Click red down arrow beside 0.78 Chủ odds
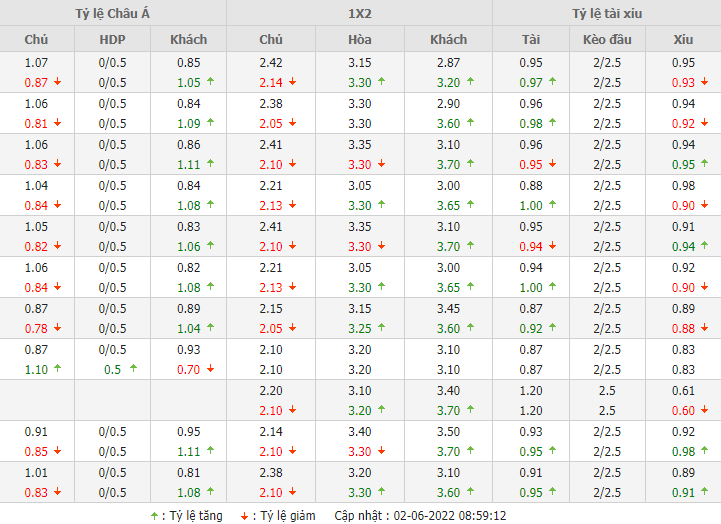 click(x=57, y=328)
